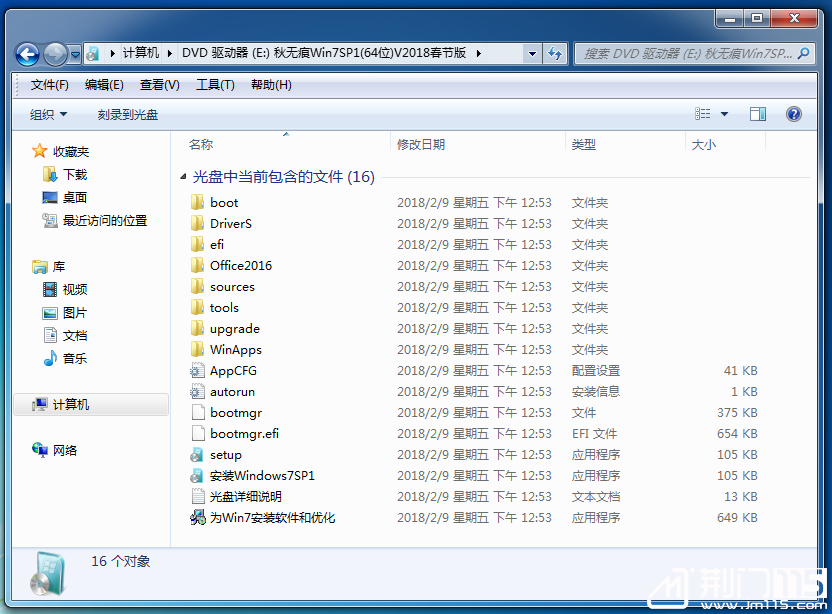Open Help via the question mark icon
This screenshot has width=832, height=614.
(x=794, y=114)
